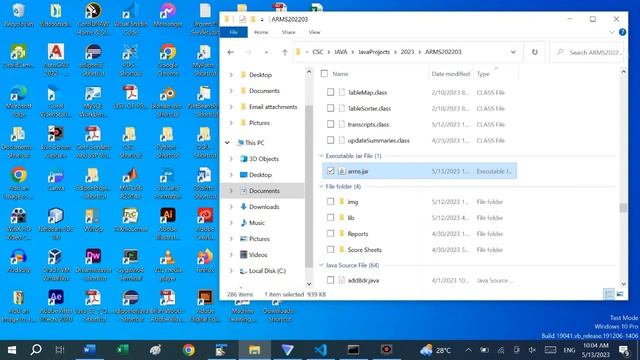Check the box for TableSorter.class
The width and height of the screenshot is (640, 360).
coord(331,108)
